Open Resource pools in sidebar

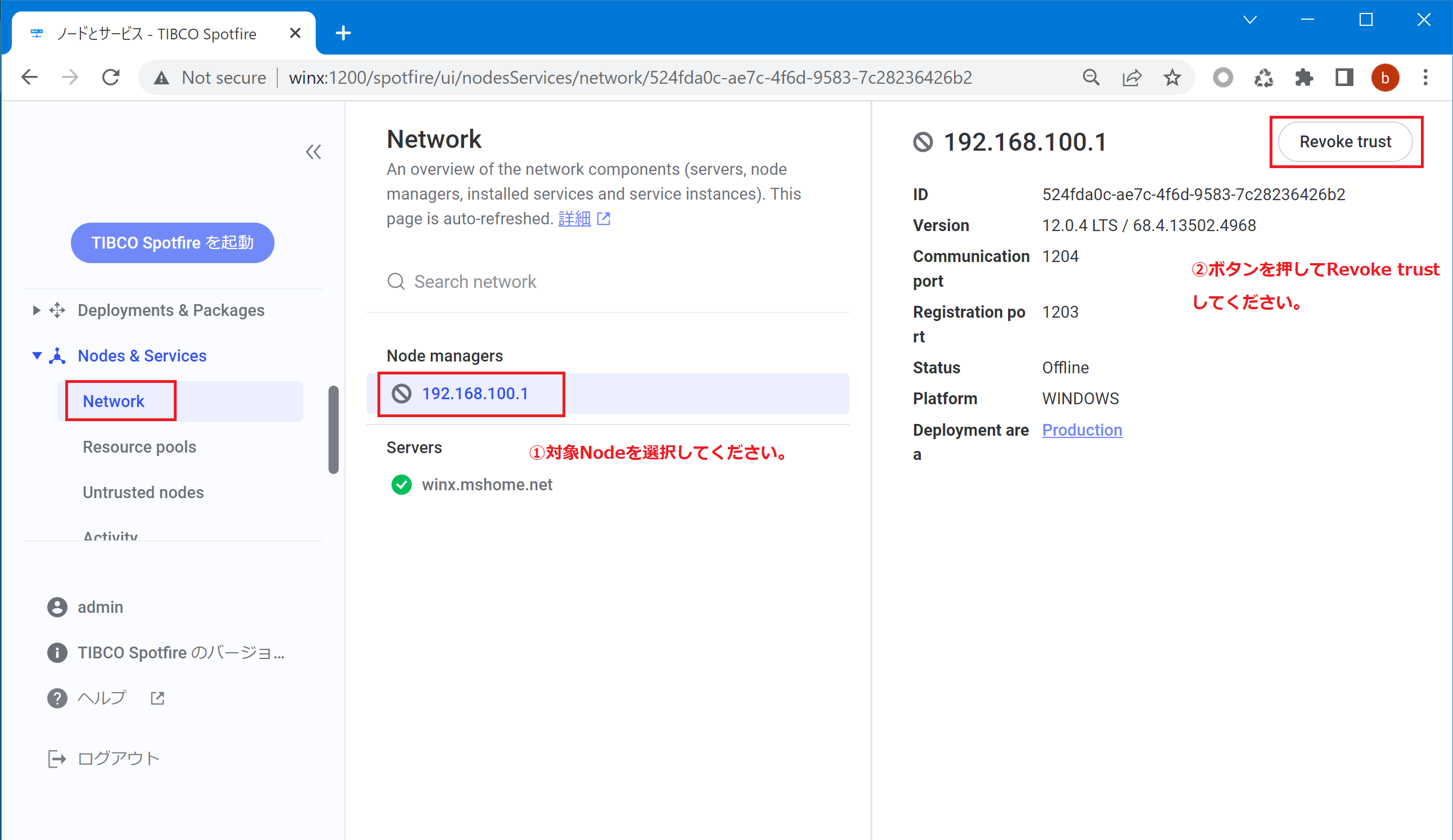tap(139, 446)
